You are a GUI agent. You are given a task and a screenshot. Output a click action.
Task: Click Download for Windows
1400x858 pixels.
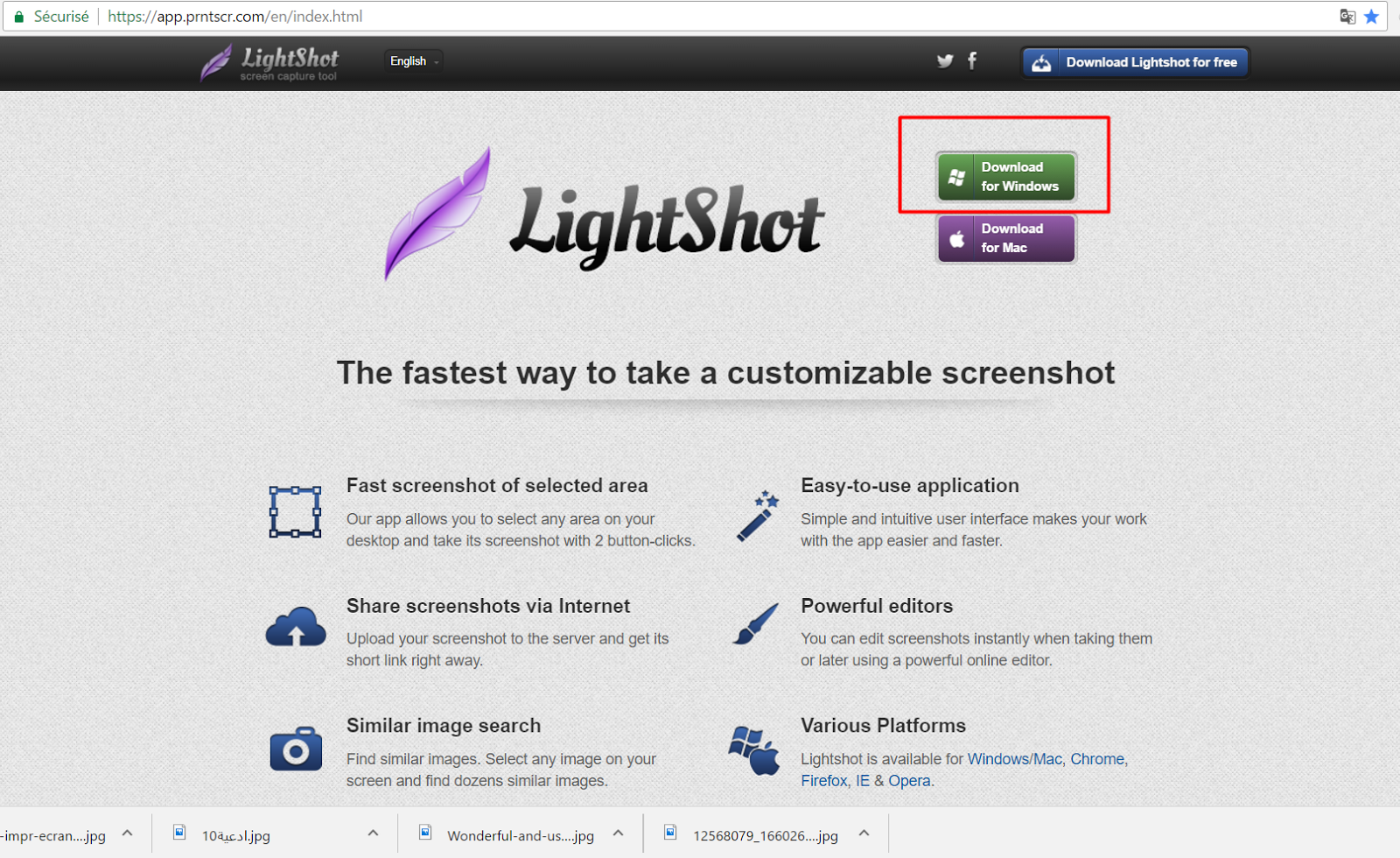[1004, 176]
